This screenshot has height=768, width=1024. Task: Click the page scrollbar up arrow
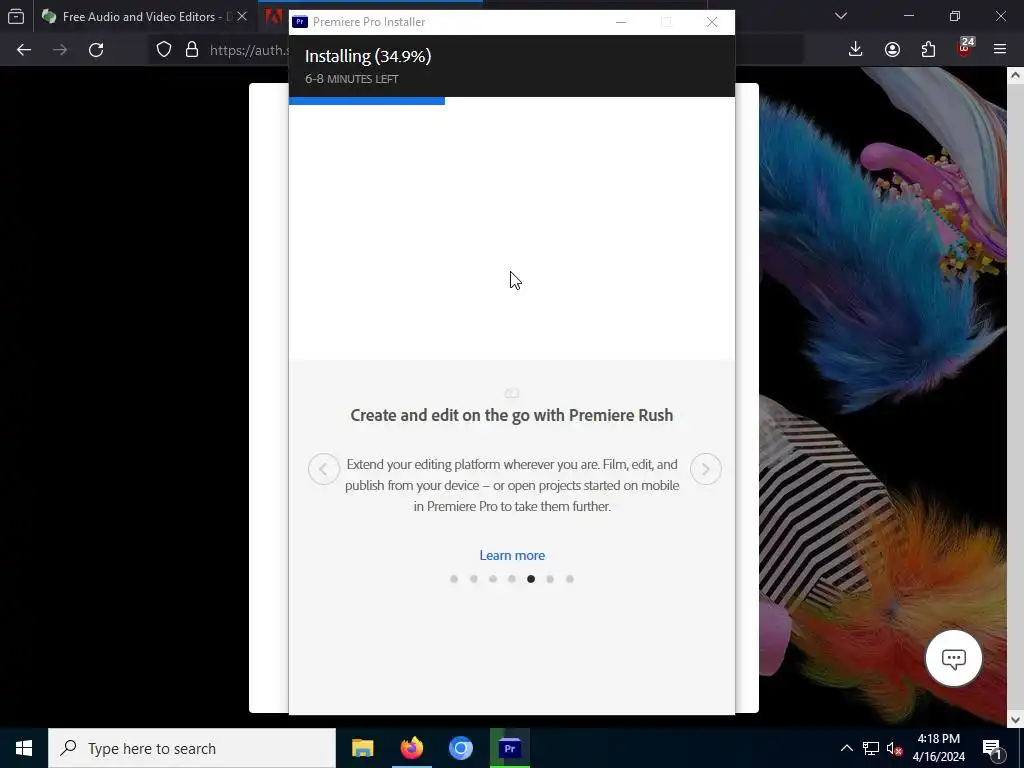1015,76
